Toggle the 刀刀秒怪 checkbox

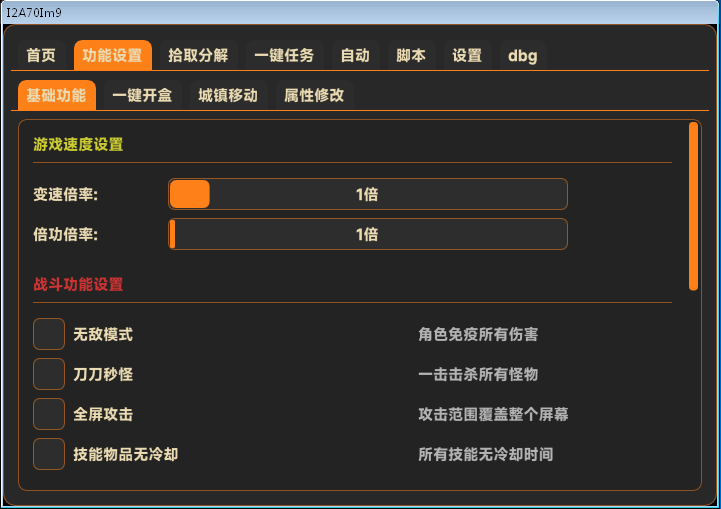(49, 374)
